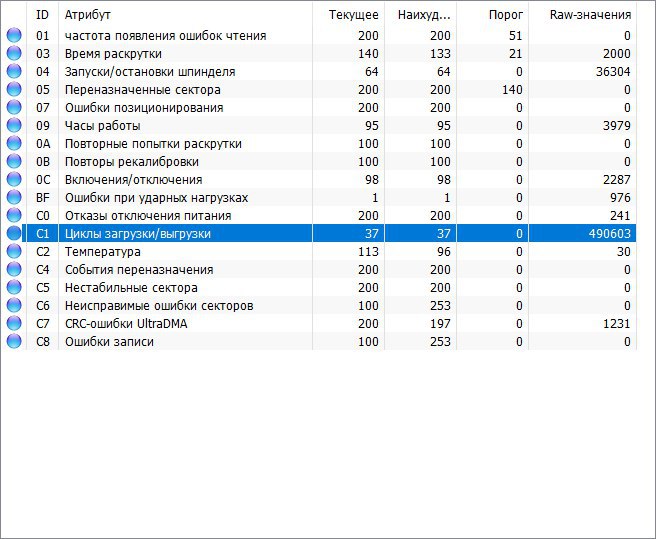Sort by the ID column header
The image size is (656, 539).
click(43, 15)
